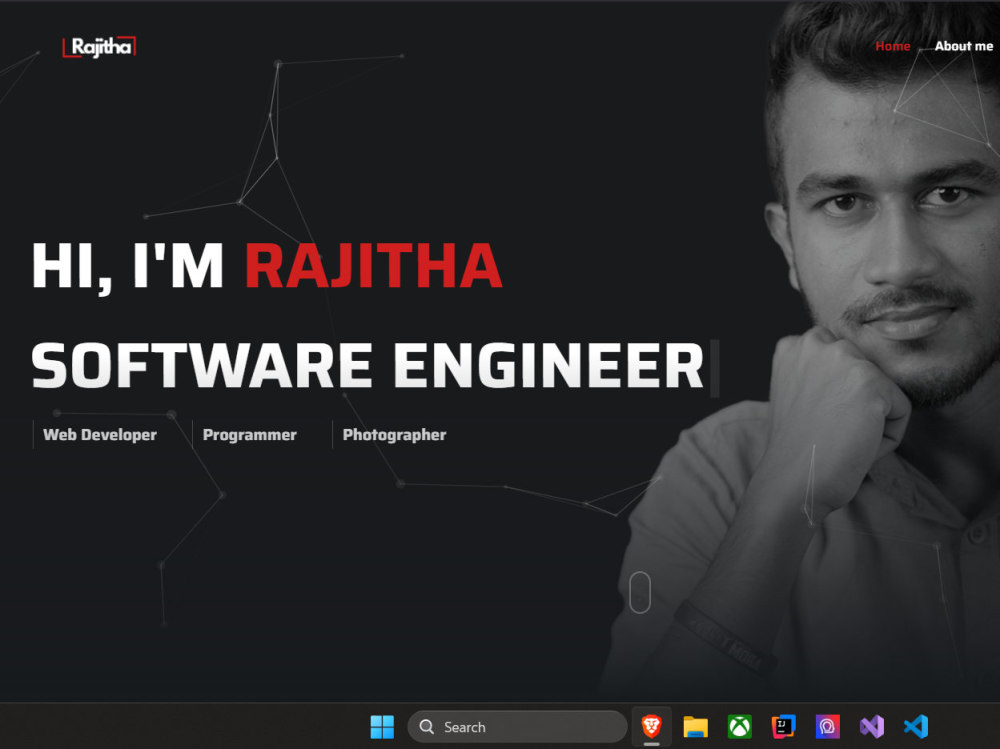Click the red RAJITHA heading text
1000x749 pixels.
click(374, 266)
